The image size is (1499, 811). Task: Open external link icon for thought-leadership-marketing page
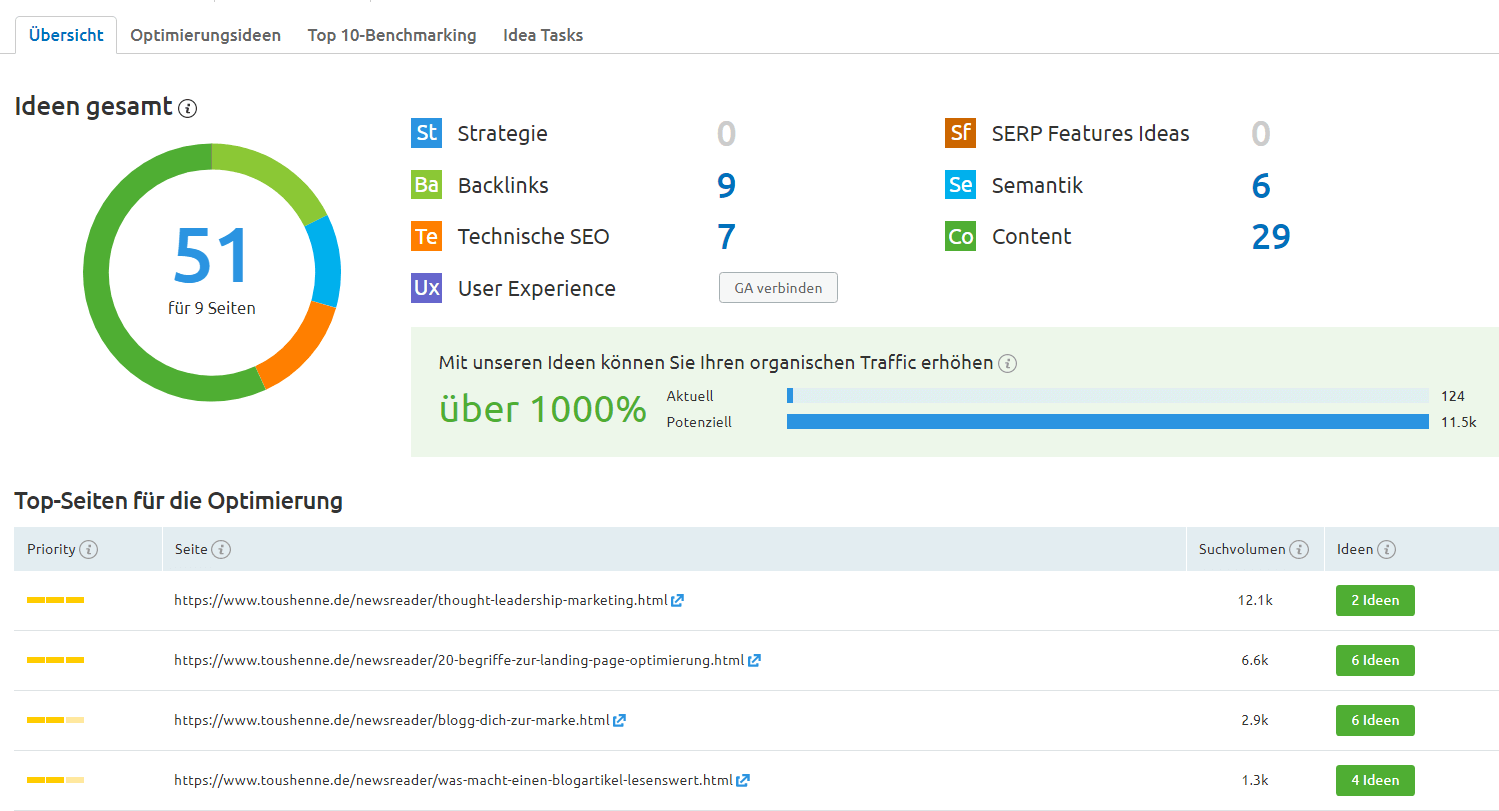coord(678,601)
